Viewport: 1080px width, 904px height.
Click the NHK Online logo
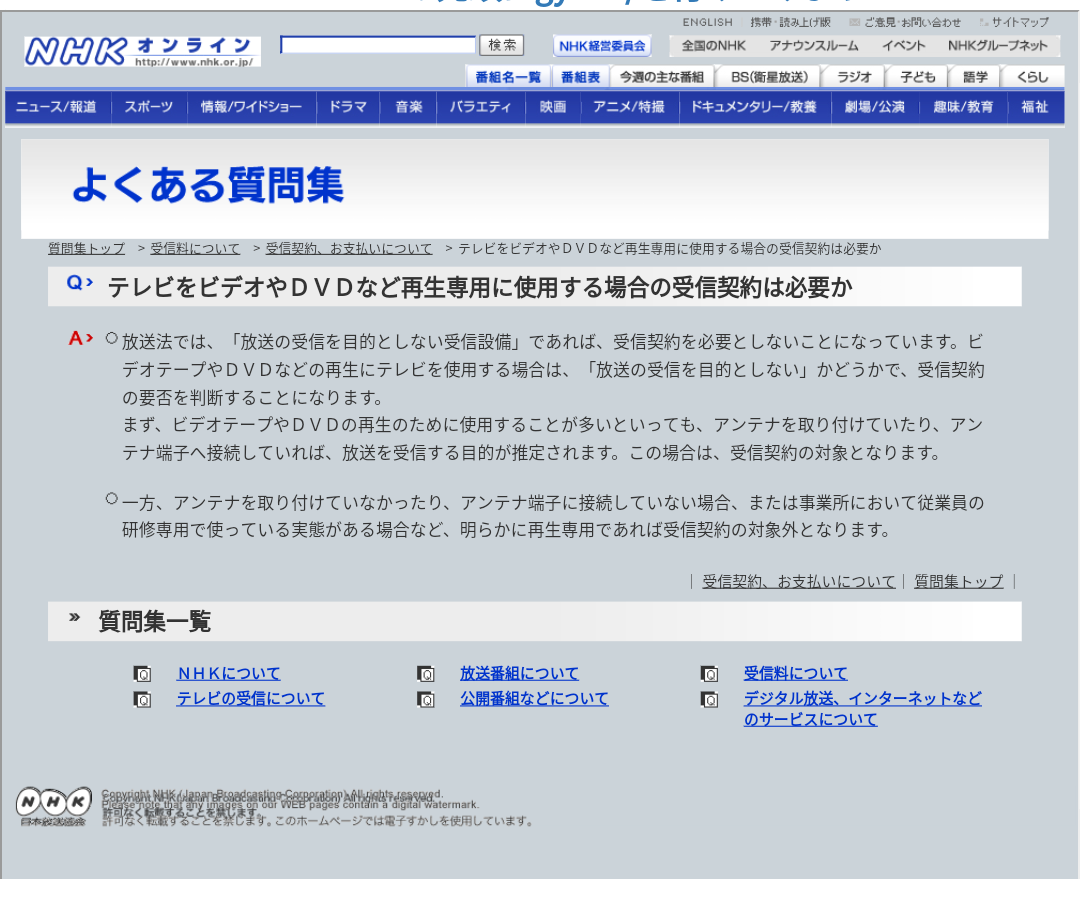(141, 51)
